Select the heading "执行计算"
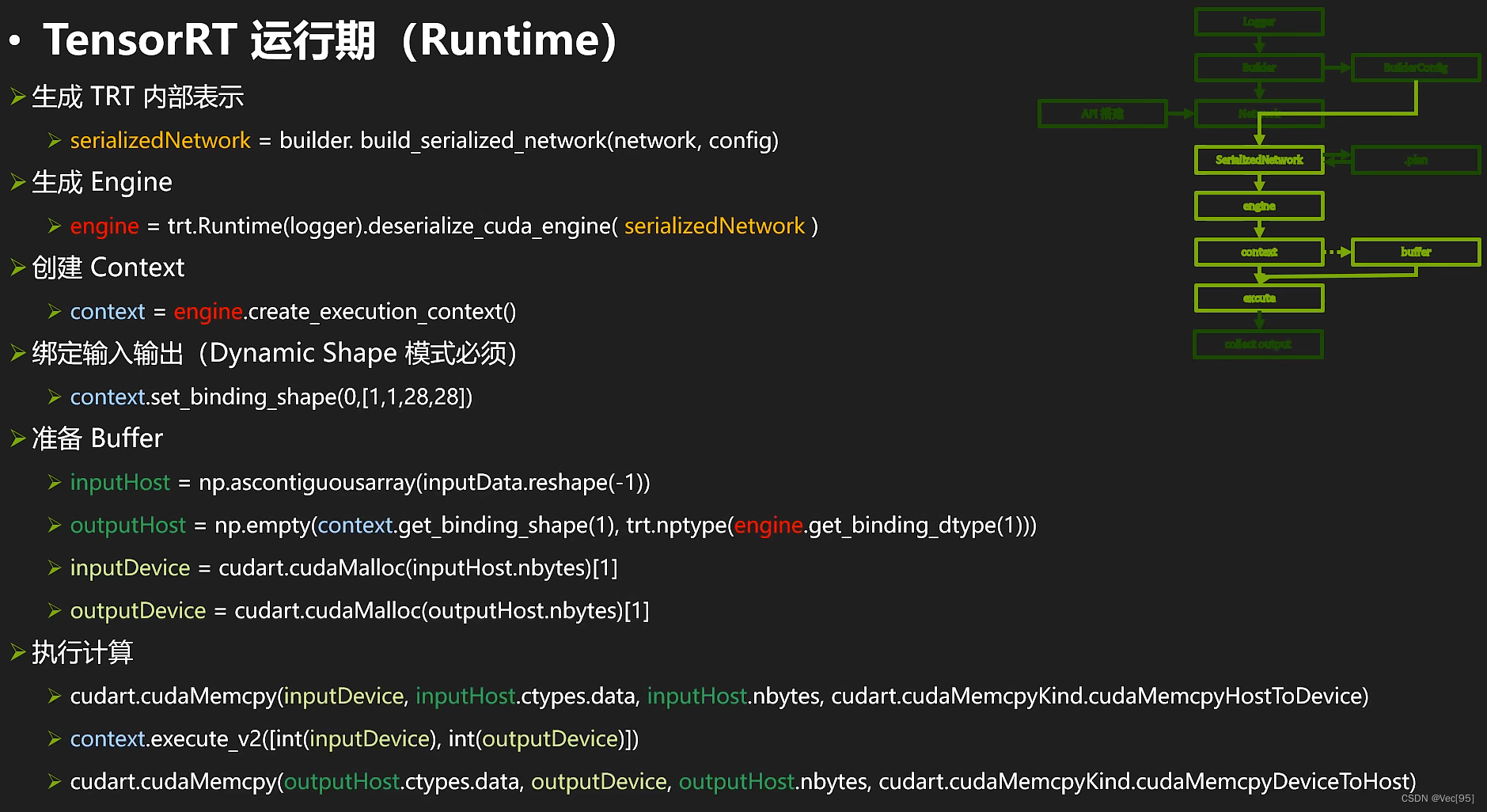 82,653
